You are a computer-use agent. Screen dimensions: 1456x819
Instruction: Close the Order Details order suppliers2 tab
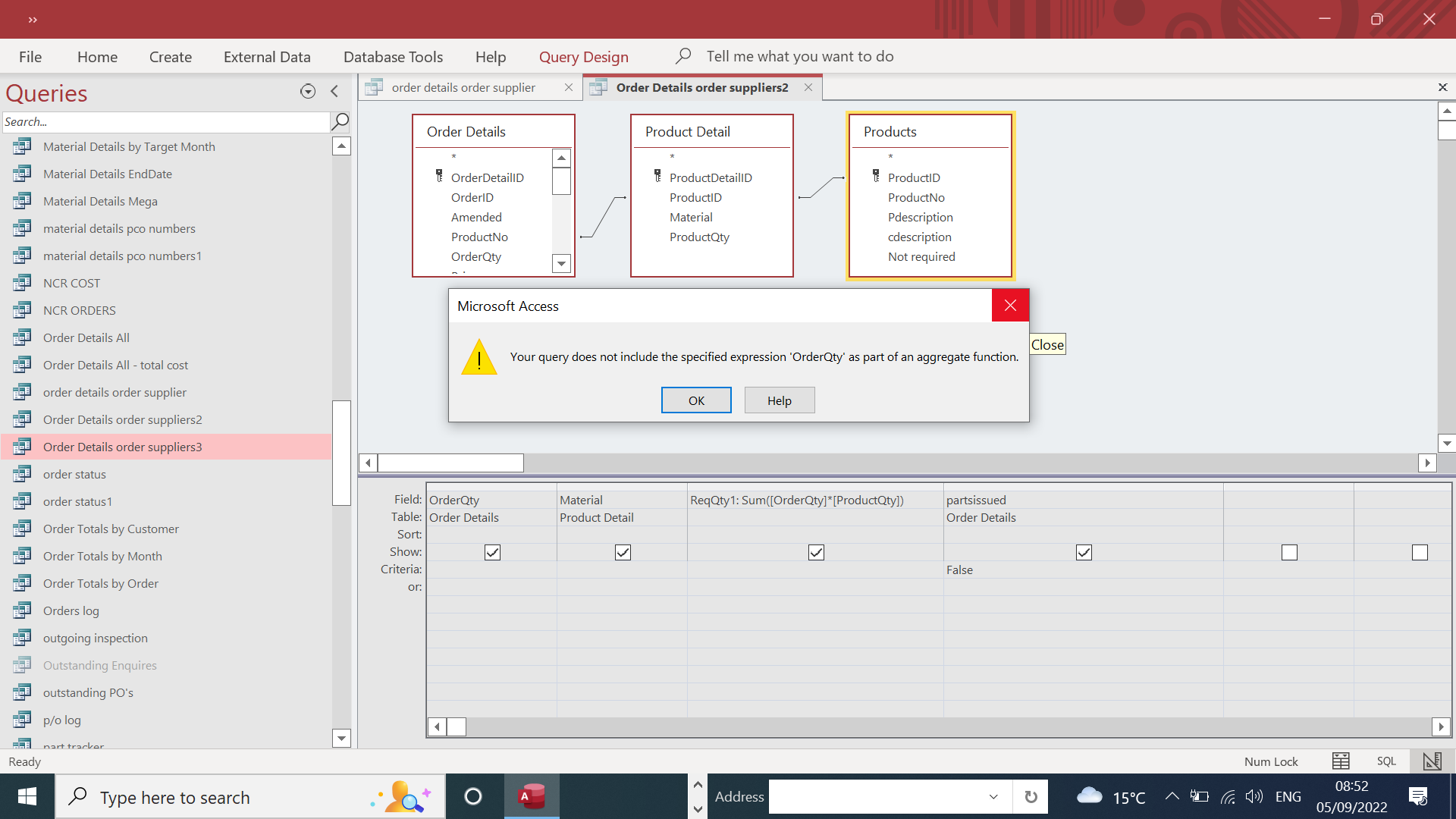(x=808, y=87)
